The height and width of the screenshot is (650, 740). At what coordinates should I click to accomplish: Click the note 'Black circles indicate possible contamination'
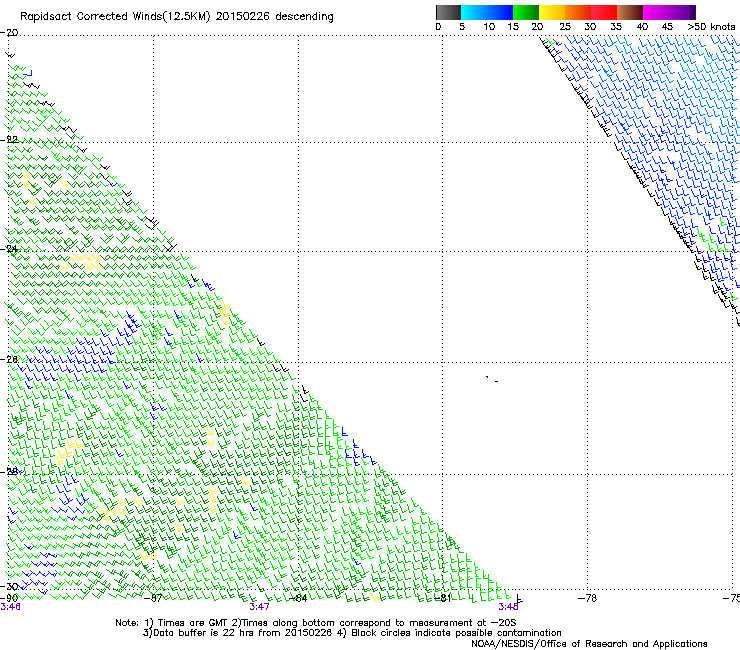456,633
